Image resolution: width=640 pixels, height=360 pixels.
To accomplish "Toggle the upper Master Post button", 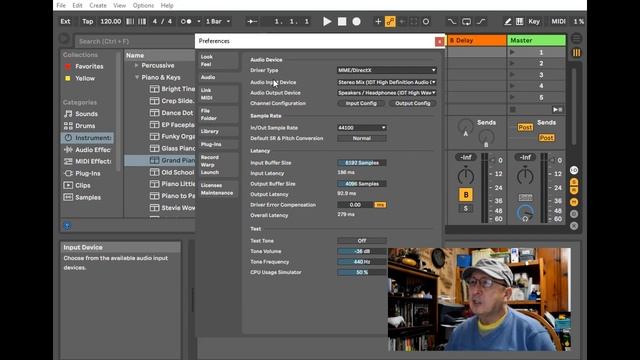I will [525, 127].
